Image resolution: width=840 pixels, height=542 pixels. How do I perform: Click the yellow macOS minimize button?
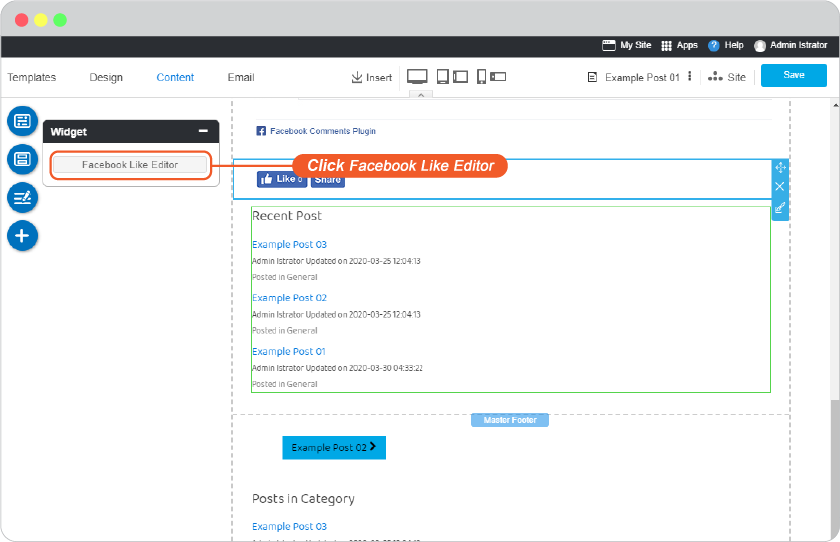click(41, 20)
